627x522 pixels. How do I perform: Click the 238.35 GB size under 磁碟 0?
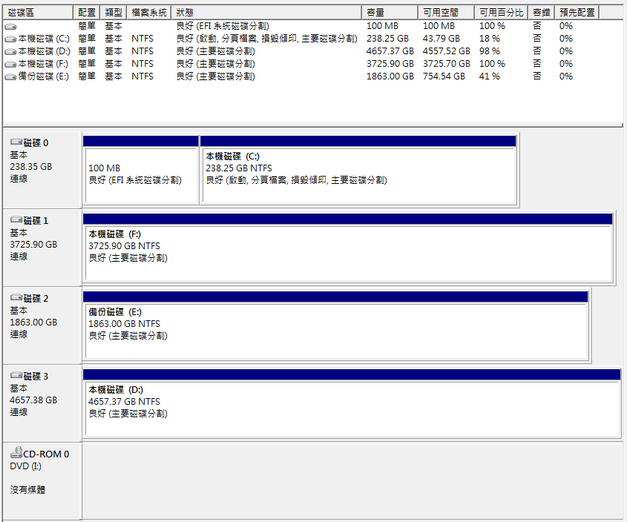(x=31, y=166)
